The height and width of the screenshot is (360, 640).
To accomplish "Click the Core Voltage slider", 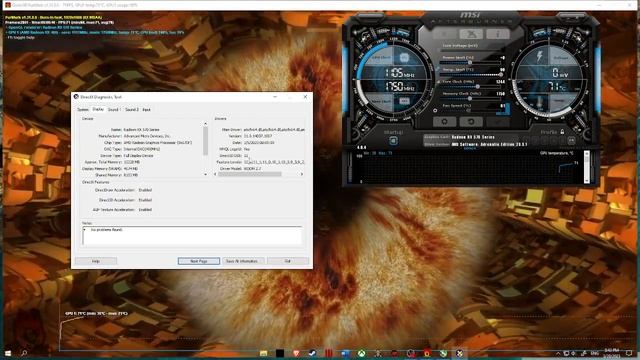I will click(470, 50).
